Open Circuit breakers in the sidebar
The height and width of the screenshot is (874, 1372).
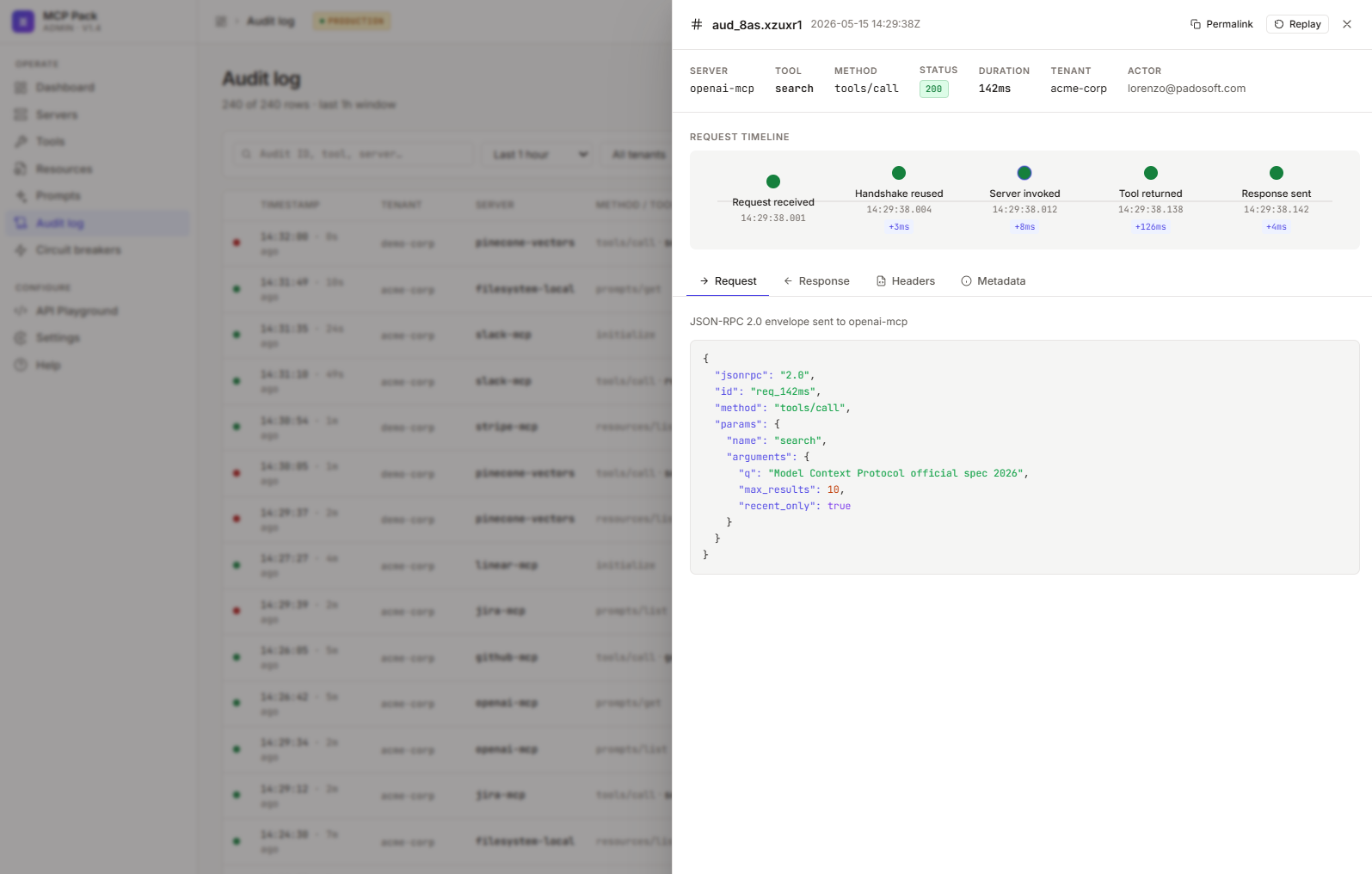pyautogui.click(x=97, y=249)
